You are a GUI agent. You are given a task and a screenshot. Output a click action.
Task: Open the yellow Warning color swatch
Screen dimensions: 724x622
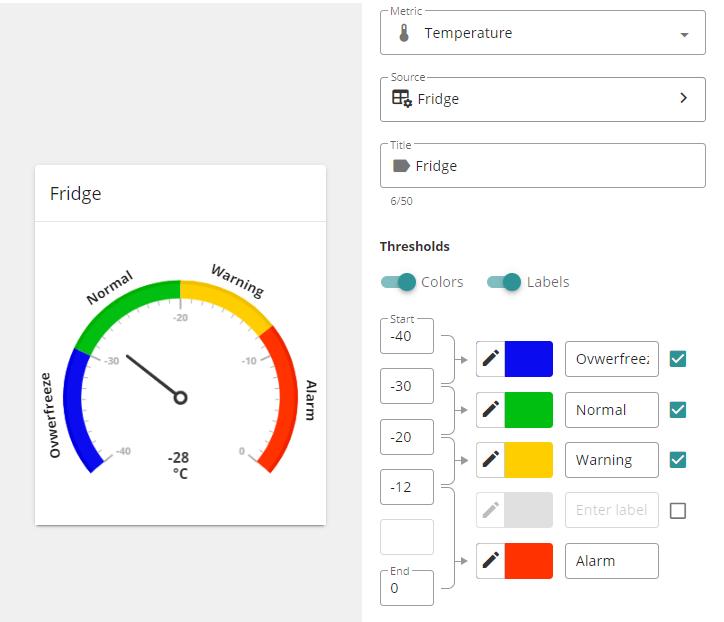click(529, 460)
